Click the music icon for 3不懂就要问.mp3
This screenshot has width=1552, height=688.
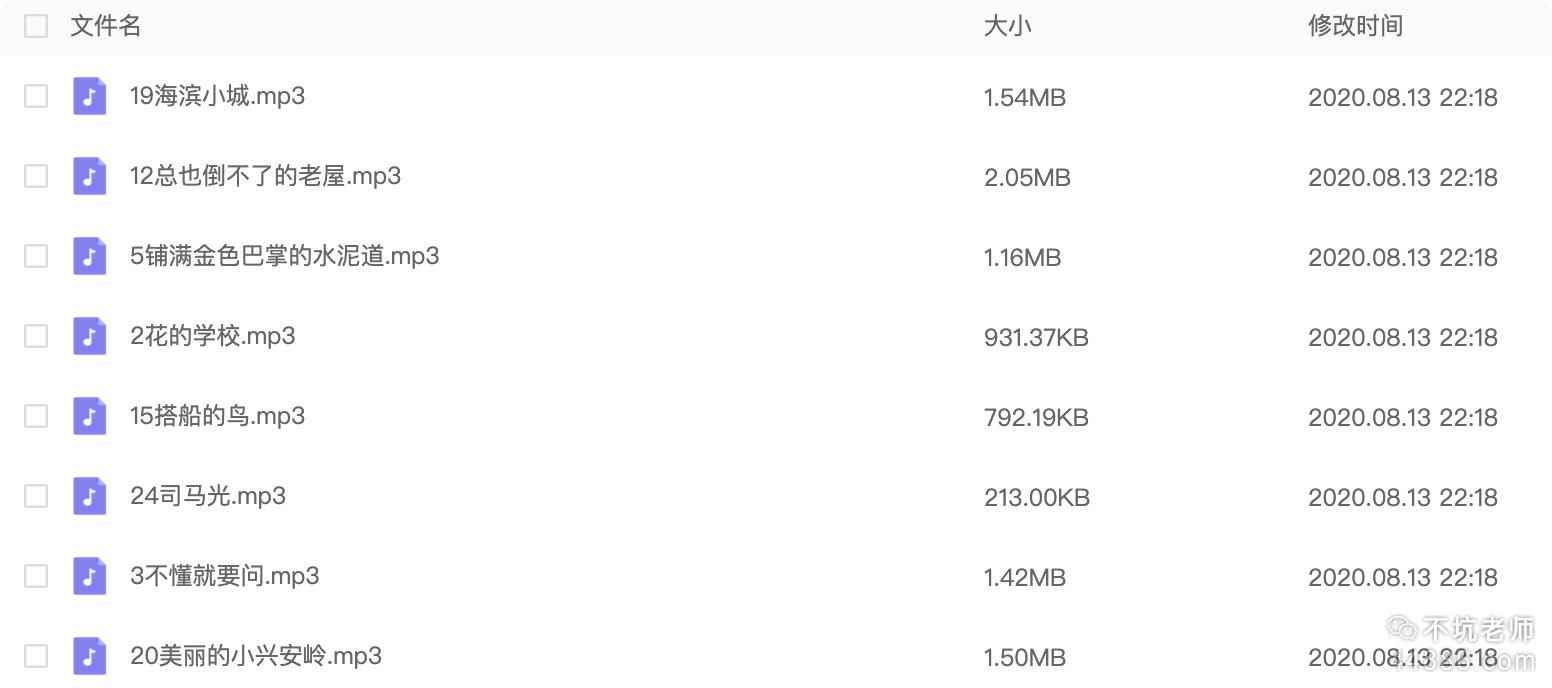tap(90, 576)
